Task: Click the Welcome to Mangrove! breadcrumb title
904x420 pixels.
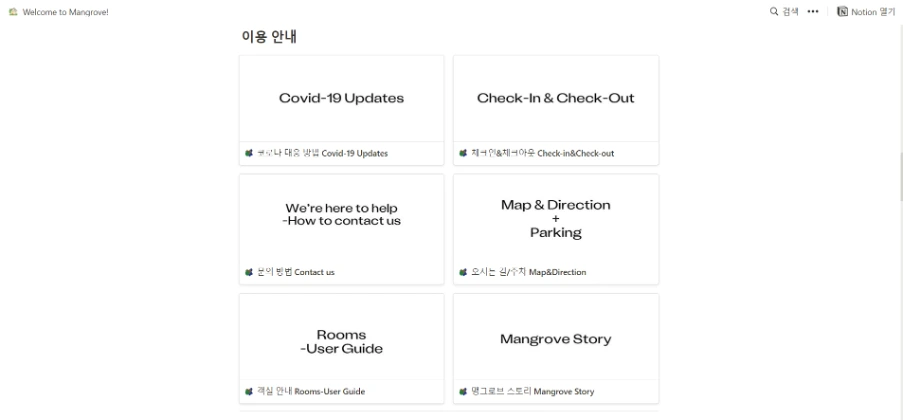Action: click(x=66, y=12)
